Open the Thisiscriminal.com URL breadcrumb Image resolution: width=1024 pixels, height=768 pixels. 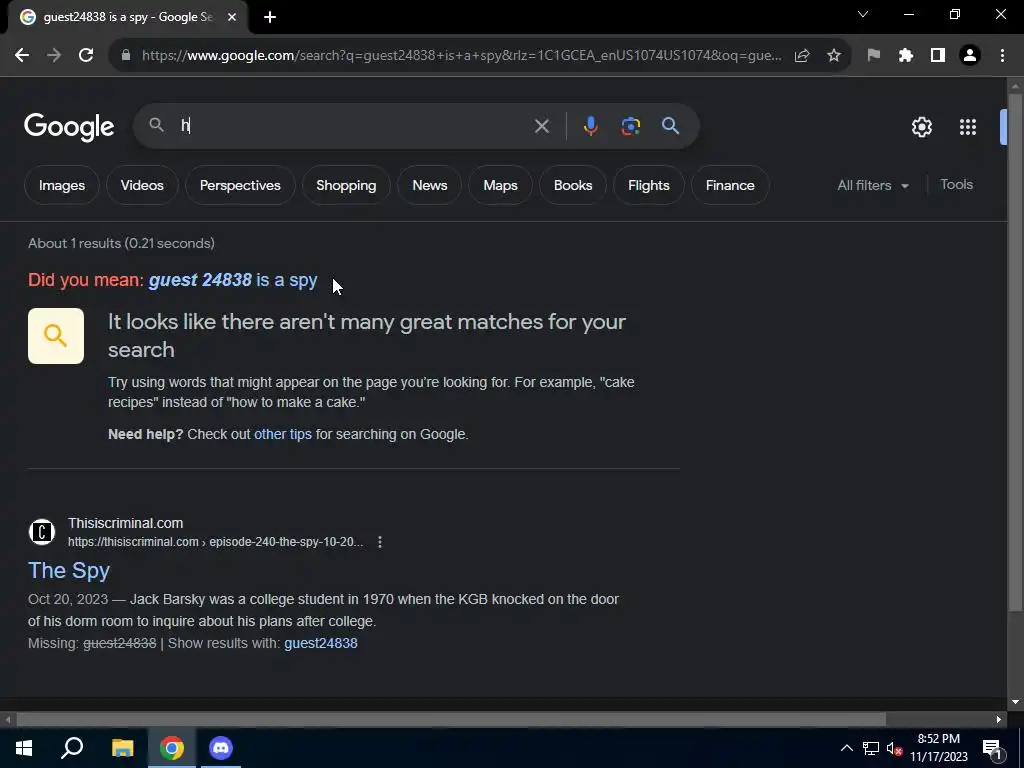click(x=216, y=542)
